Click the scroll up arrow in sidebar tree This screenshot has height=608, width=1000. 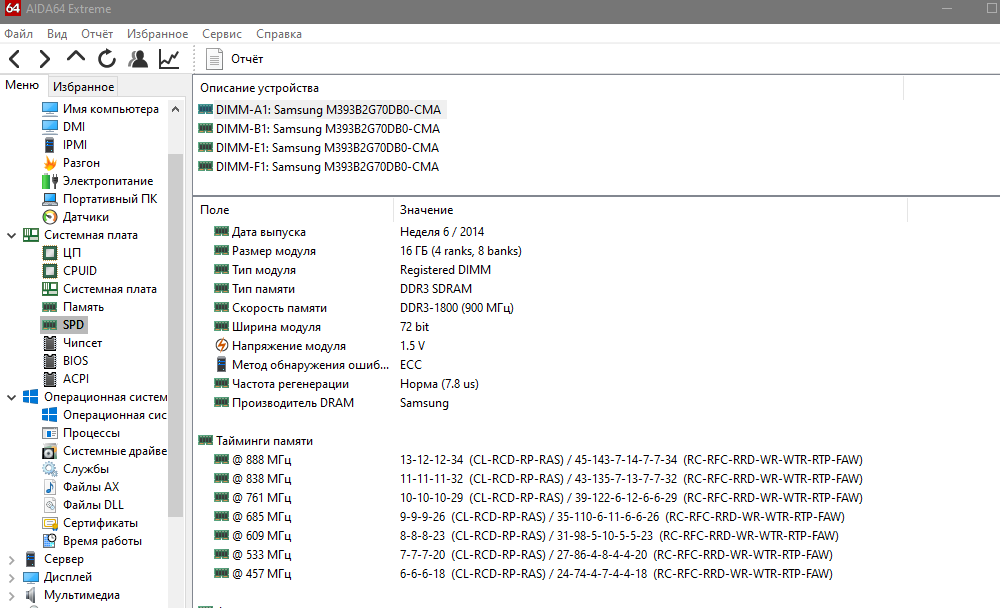tap(175, 109)
